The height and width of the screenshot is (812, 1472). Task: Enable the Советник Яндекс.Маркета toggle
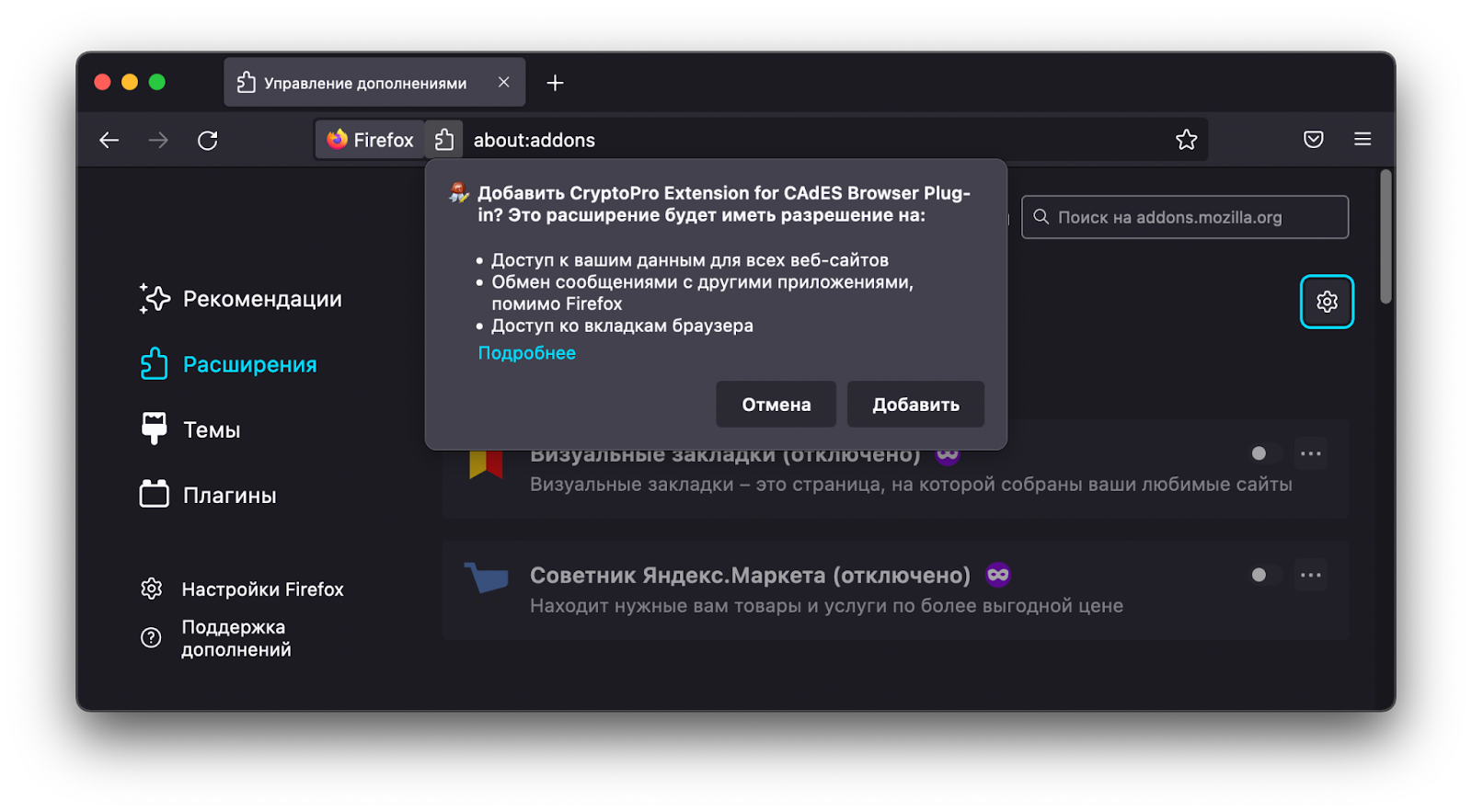coord(1265,575)
